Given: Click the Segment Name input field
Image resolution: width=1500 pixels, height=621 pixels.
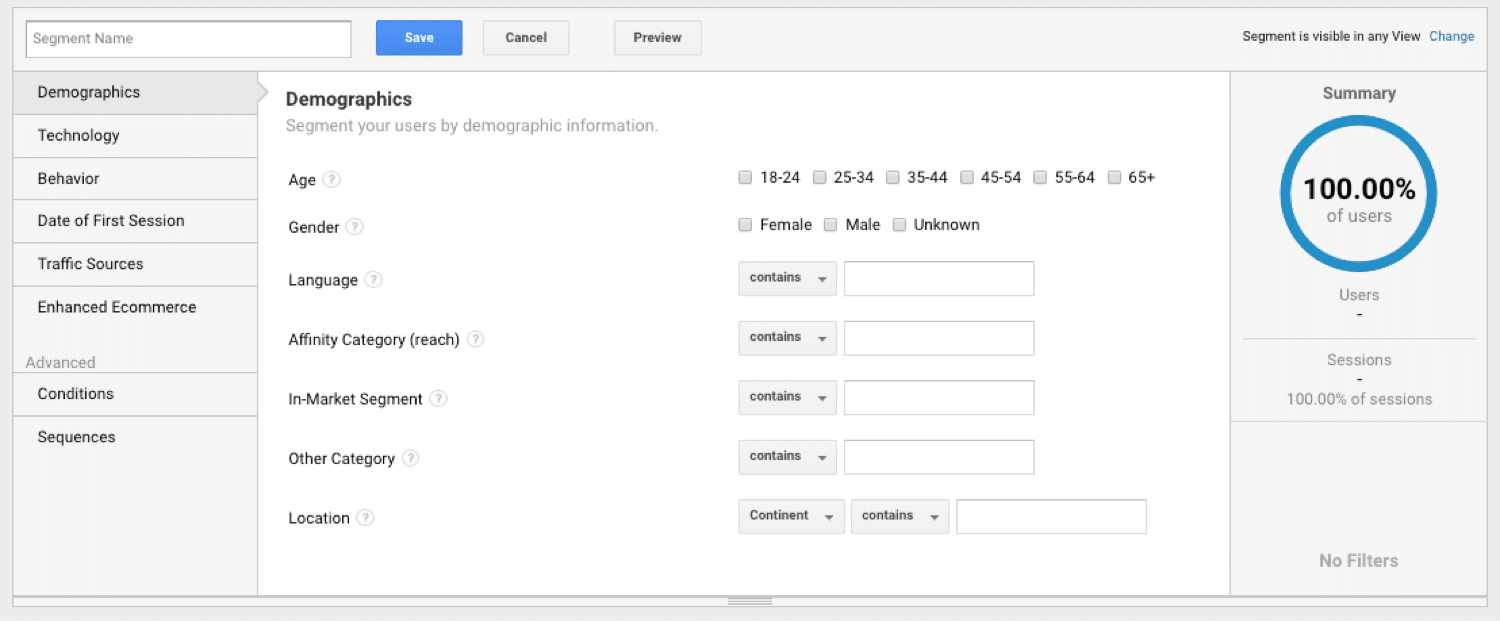Looking at the screenshot, I should (187, 38).
